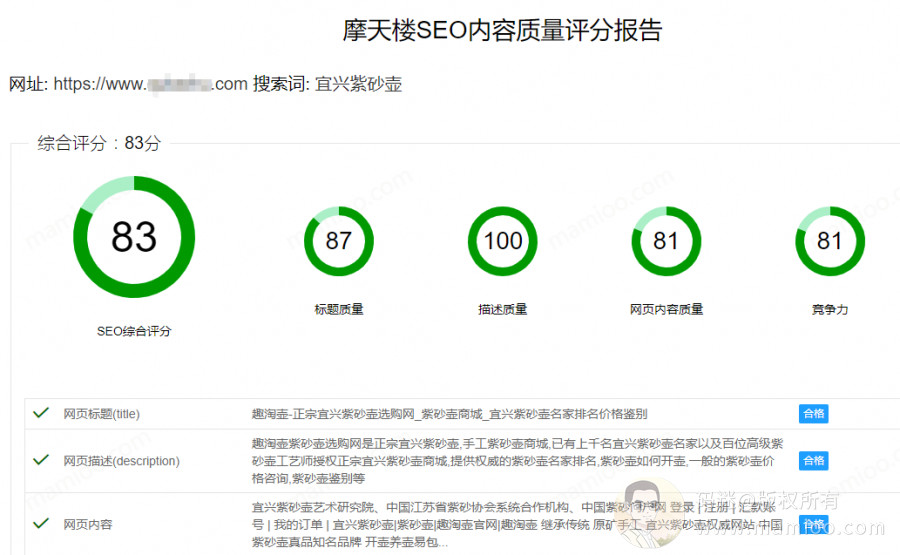Click the page title text starting with 趣淘壶-正宗

[x=449, y=414]
